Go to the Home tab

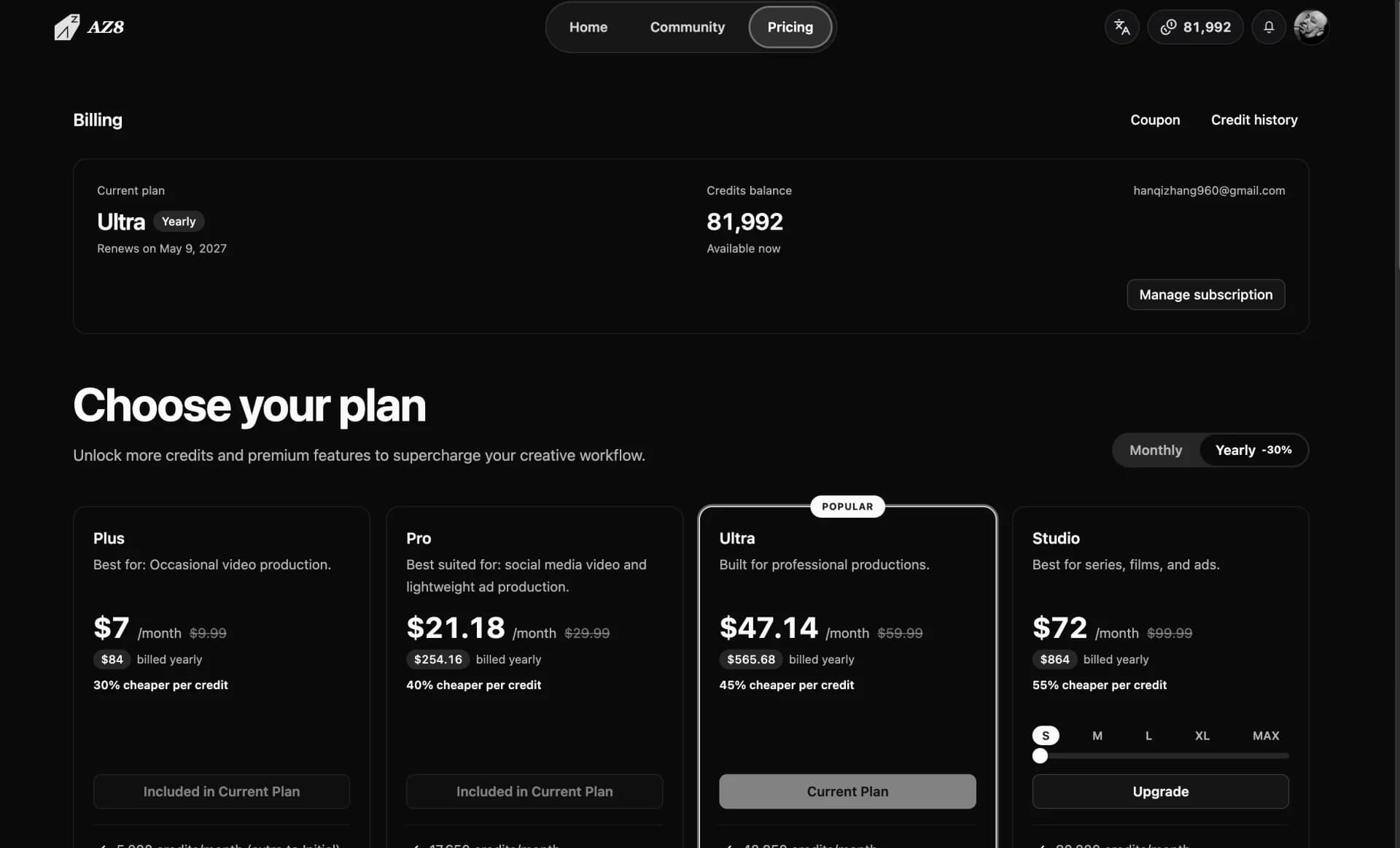click(x=588, y=27)
